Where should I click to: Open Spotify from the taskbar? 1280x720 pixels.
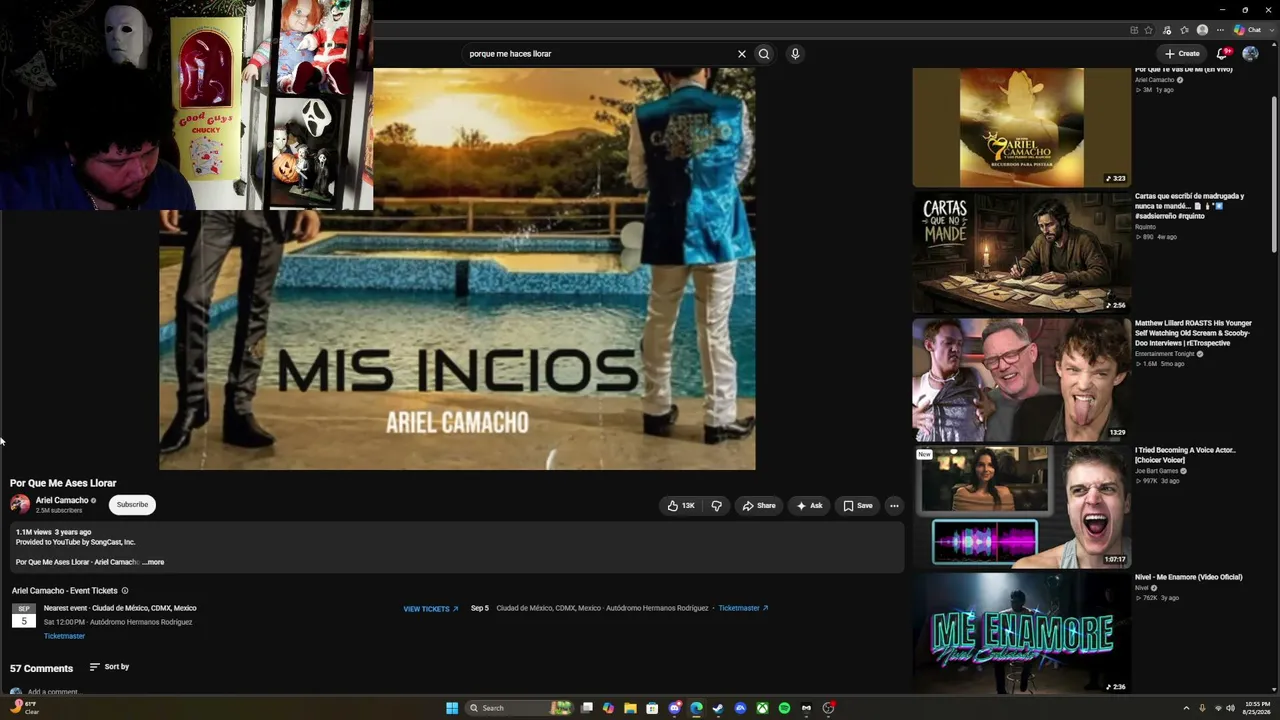[784, 708]
